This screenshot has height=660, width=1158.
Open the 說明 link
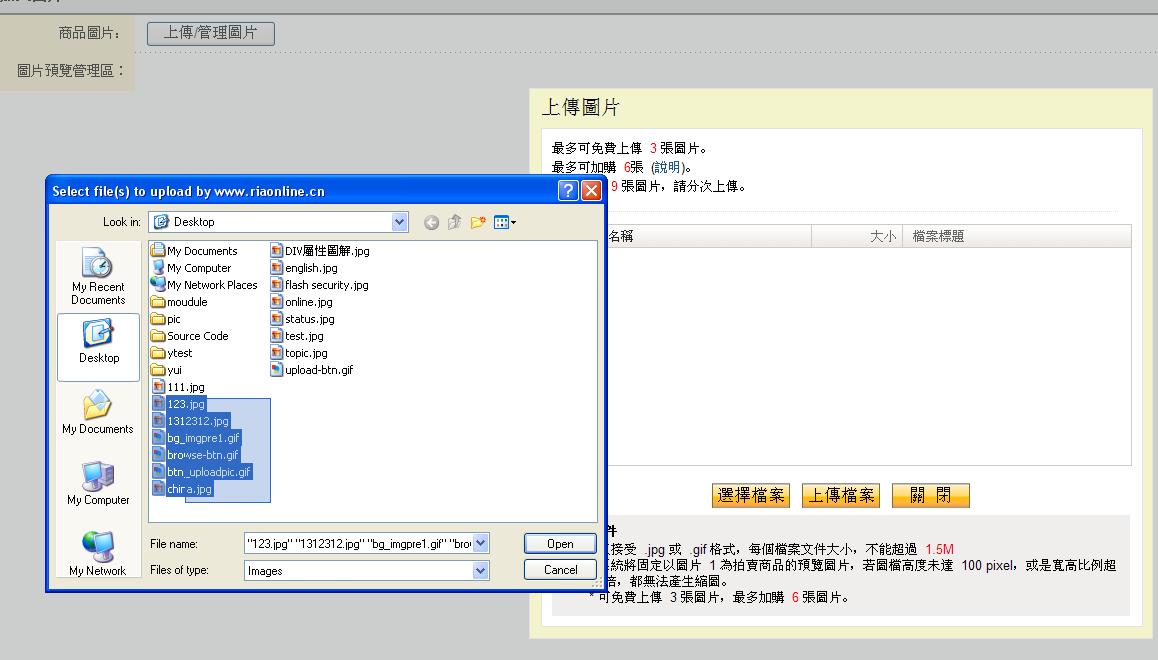click(x=665, y=167)
